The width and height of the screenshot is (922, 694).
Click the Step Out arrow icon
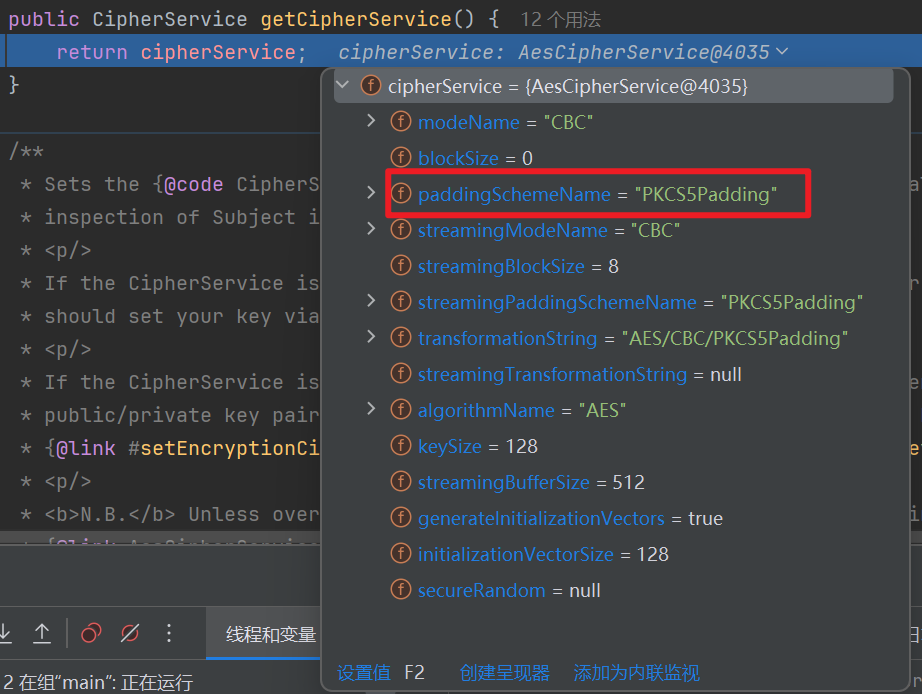(x=42, y=633)
